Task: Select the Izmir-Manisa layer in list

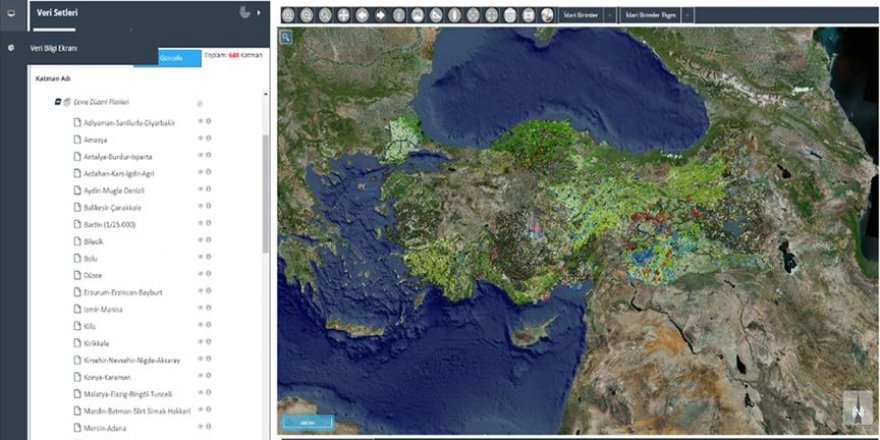Action: click(x=102, y=309)
